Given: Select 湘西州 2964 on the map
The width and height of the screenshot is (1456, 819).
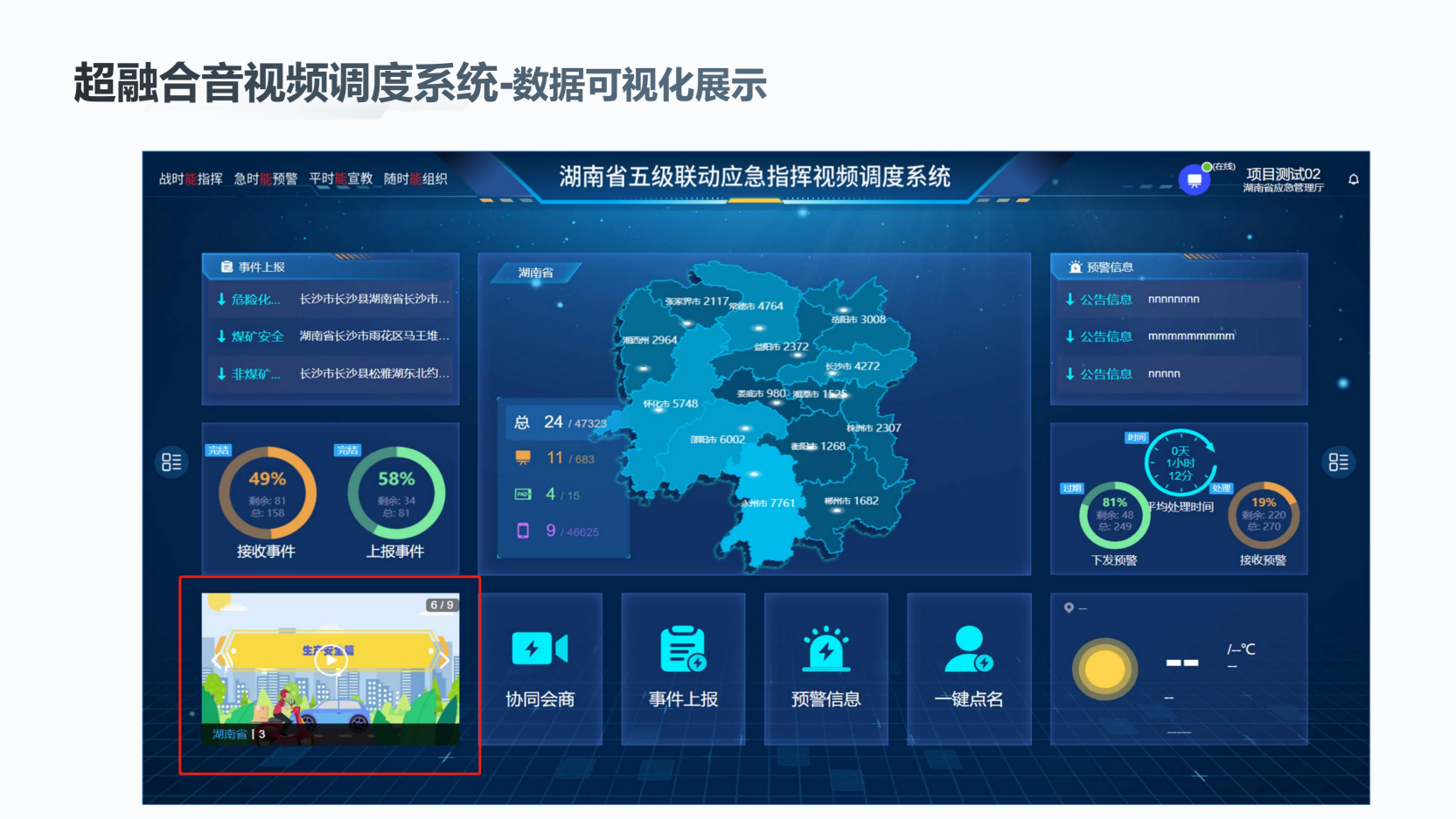Looking at the screenshot, I should pyautogui.click(x=650, y=340).
